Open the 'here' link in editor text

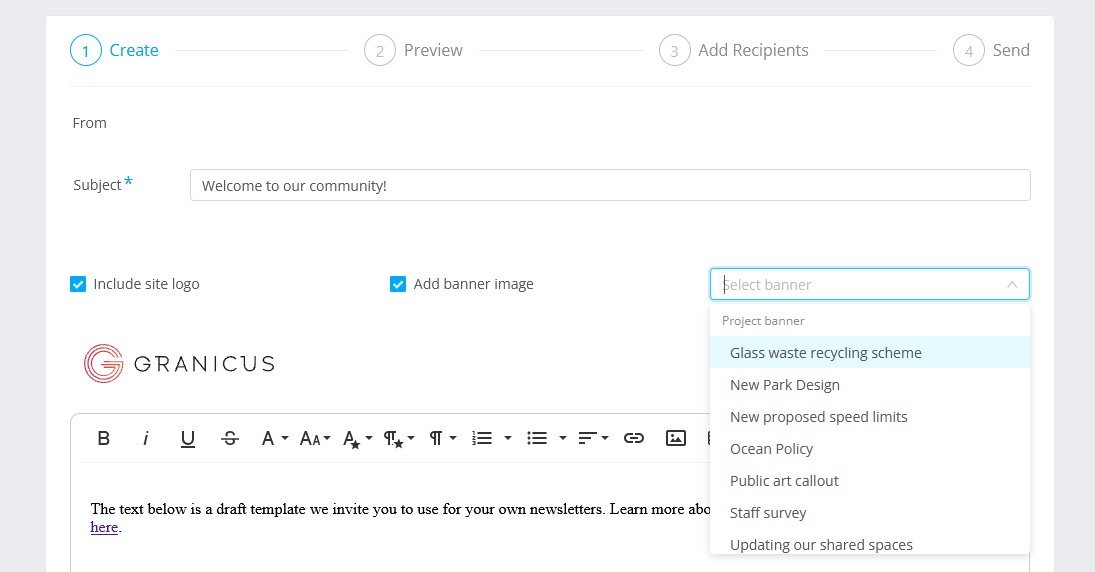click(104, 527)
